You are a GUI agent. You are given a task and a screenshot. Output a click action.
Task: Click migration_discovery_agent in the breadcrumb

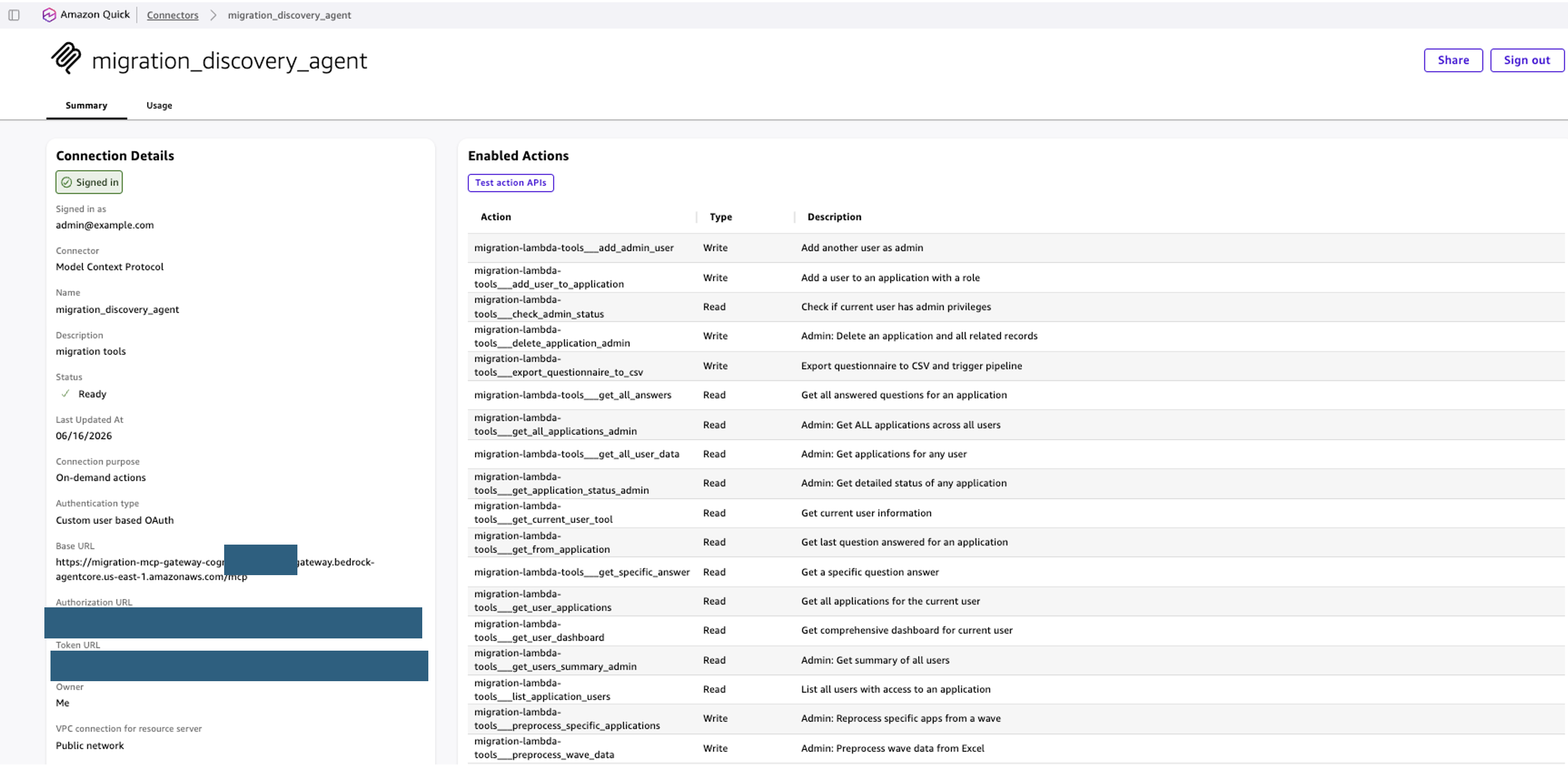click(289, 14)
